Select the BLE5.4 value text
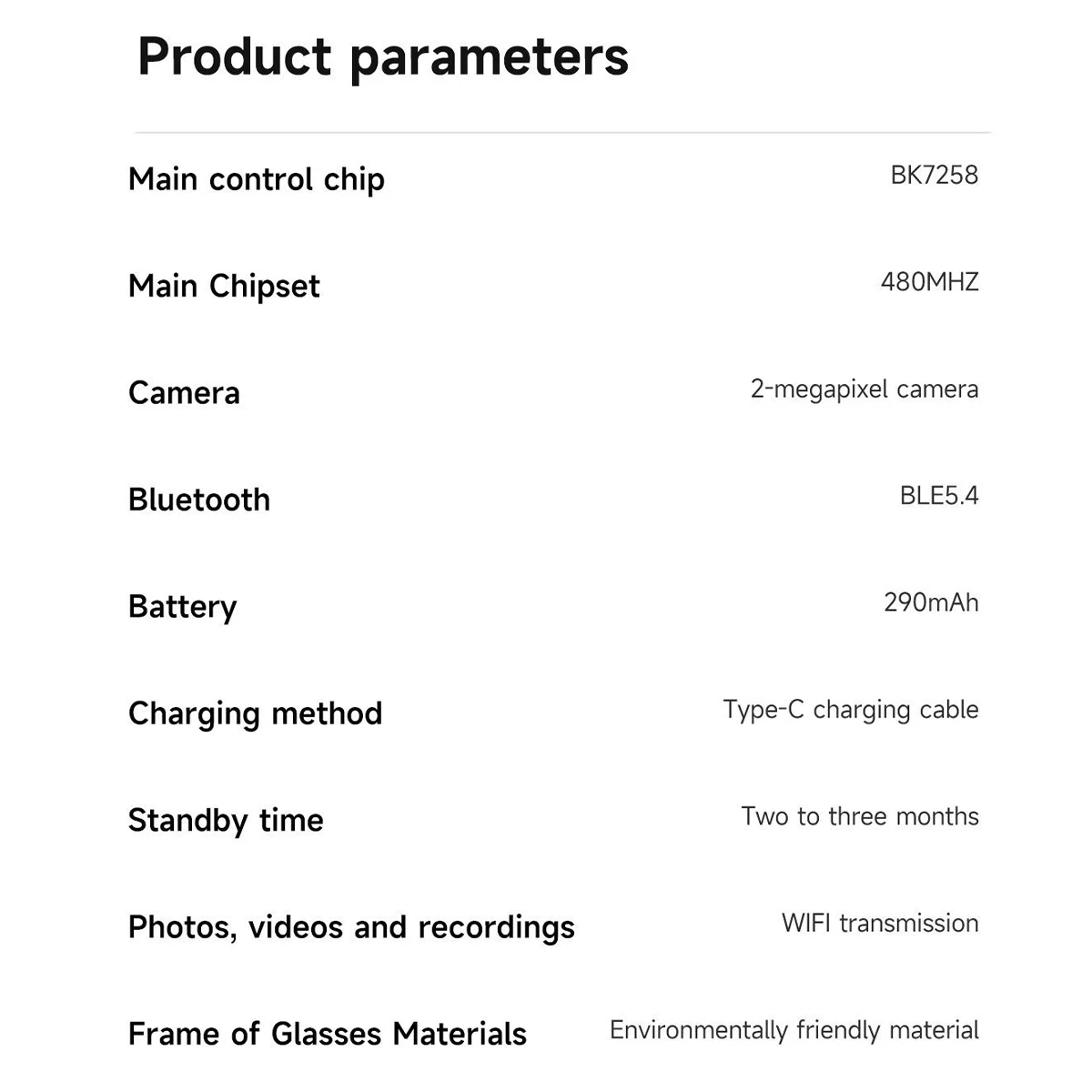The image size is (1092, 1092). (x=938, y=496)
